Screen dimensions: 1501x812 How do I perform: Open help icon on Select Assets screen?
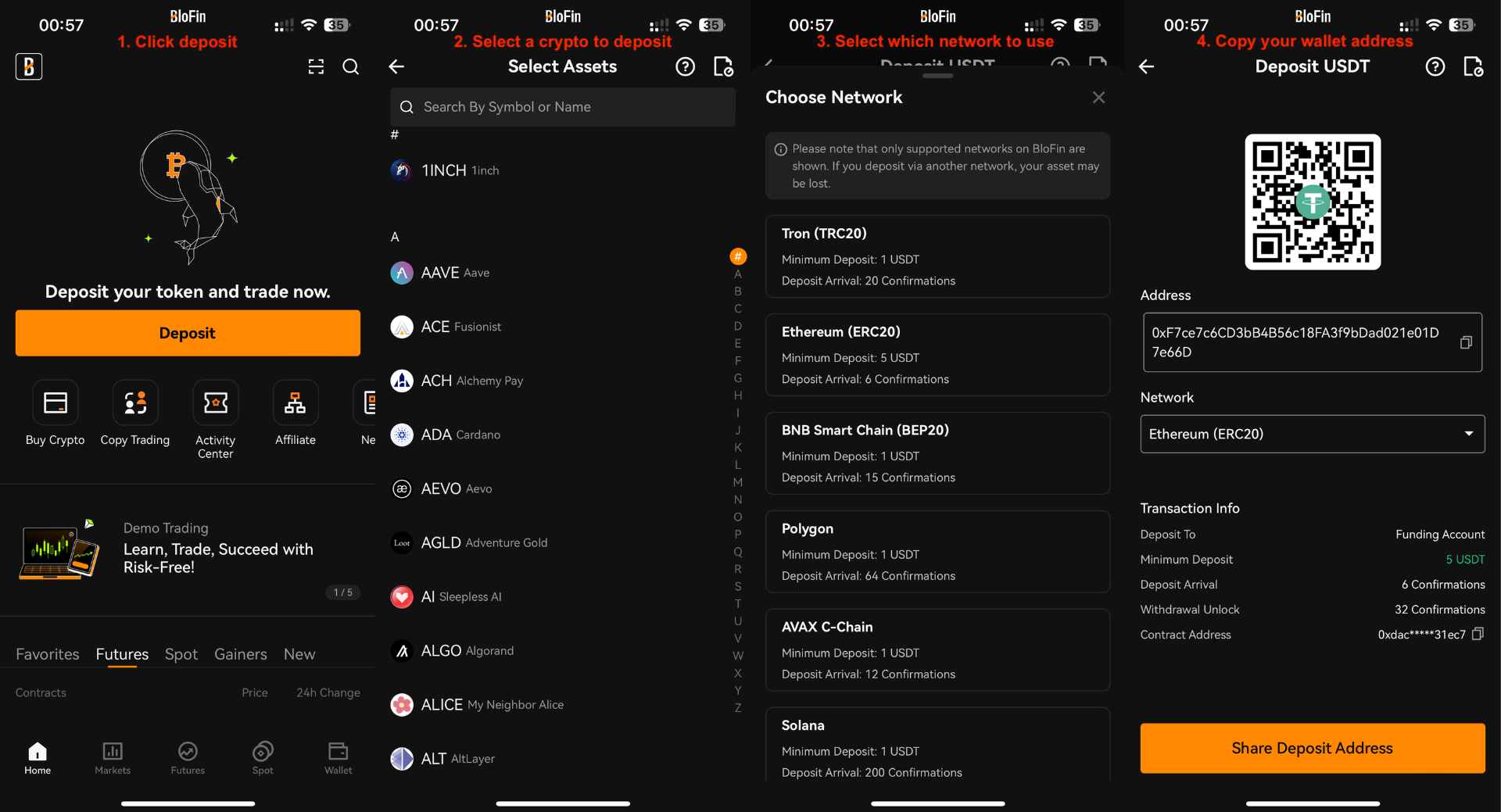[686, 67]
